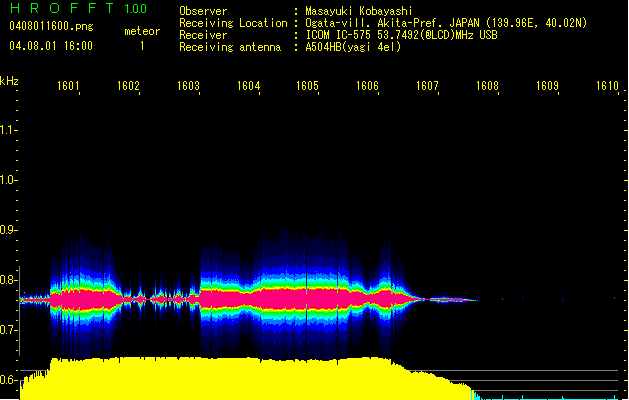
Task: Click the 1601 time axis marker
Action: pyautogui.click(x=68, y=86)
